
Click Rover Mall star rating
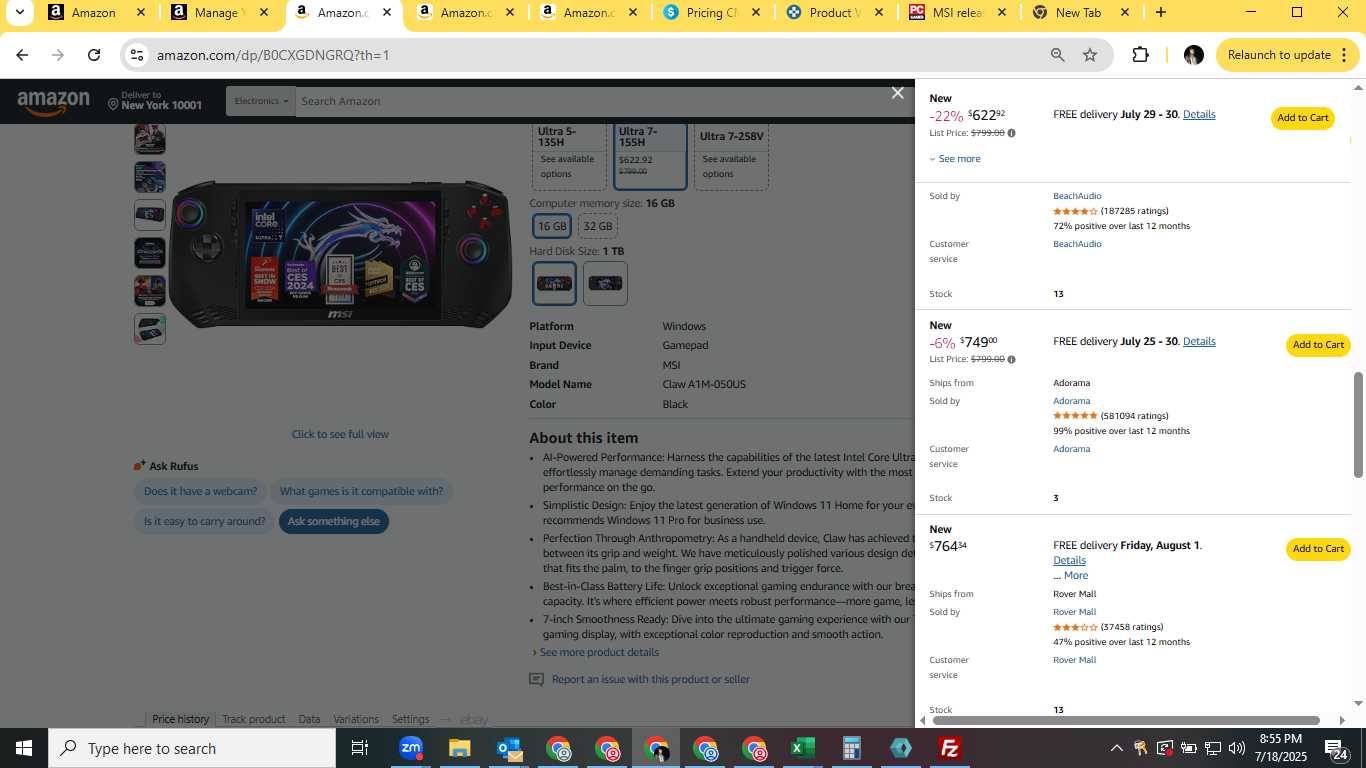[1075, 627]
